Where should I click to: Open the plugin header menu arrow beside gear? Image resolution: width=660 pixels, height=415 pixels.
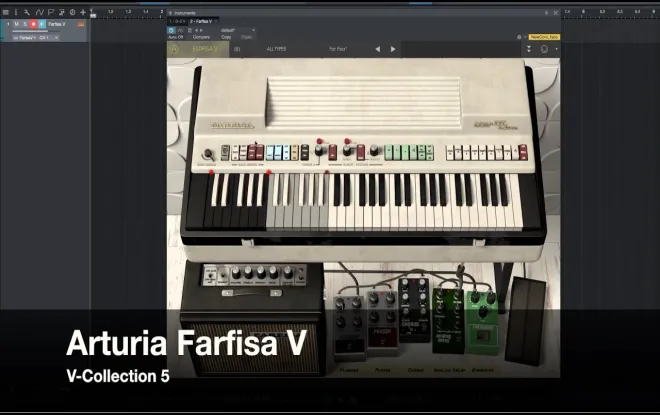tap(525, 37)
